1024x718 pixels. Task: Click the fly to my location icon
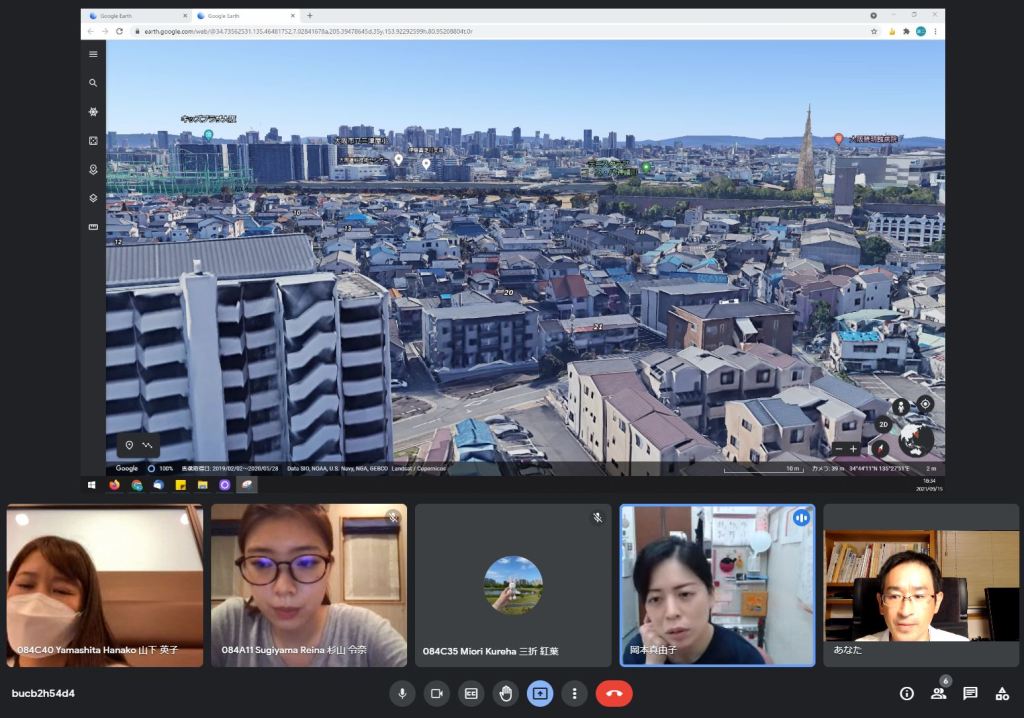925,404
